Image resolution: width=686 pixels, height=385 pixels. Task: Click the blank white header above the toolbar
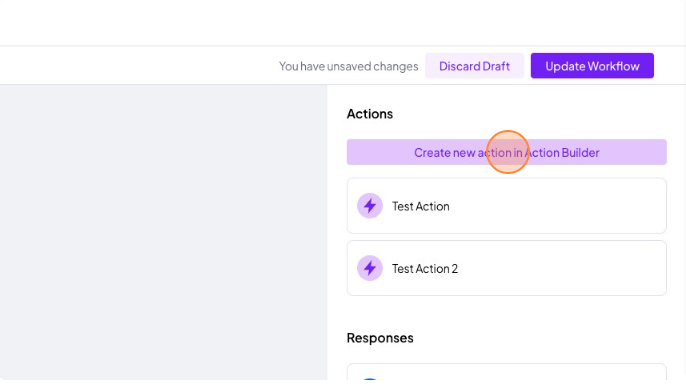[x=343, y=22]
